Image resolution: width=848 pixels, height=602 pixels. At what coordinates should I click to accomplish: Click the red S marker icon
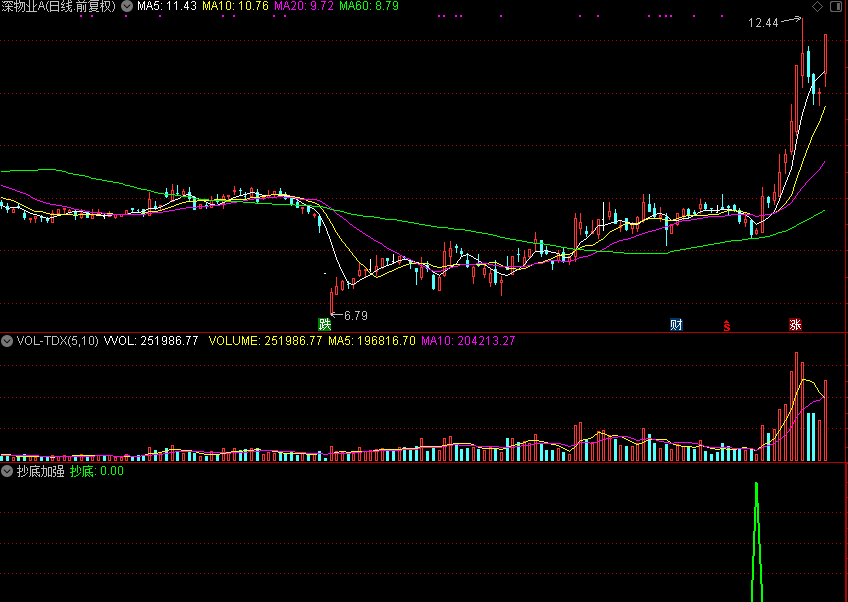click(x=727, y=325)
